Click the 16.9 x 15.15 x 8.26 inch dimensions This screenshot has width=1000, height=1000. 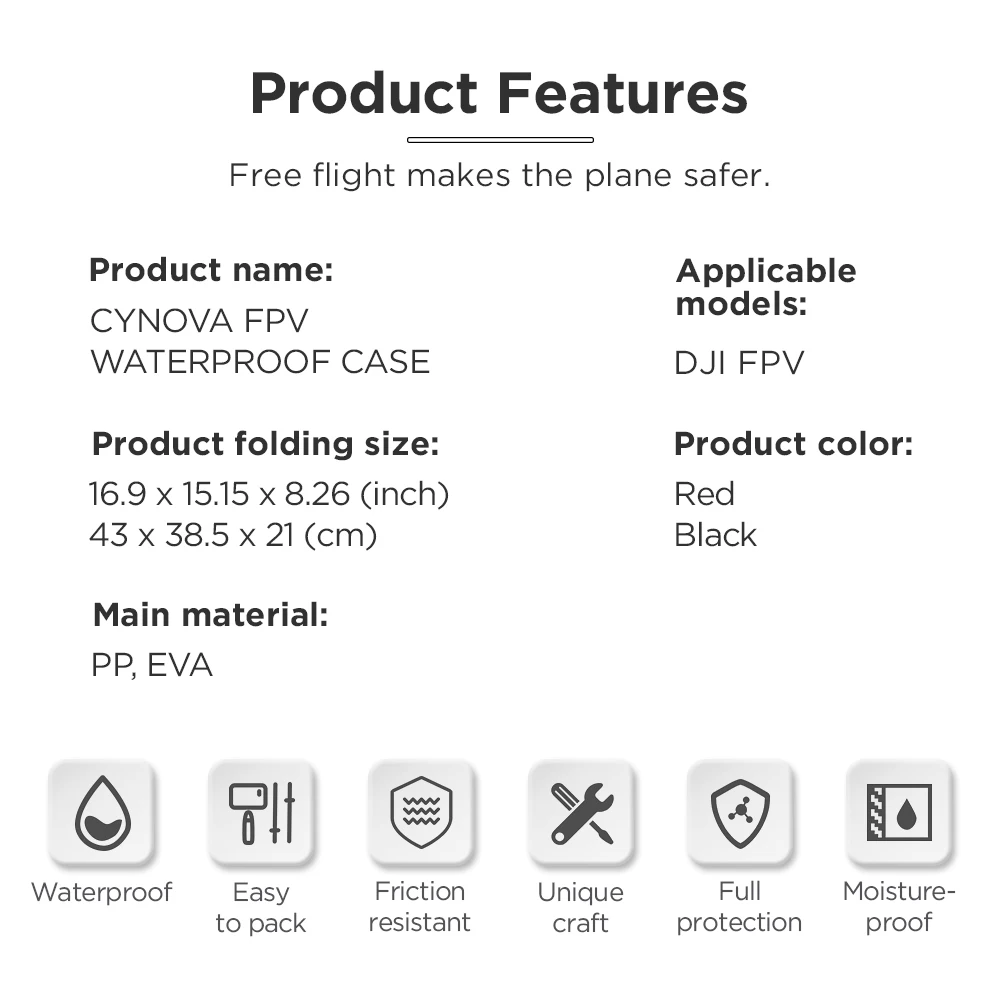(269, 494)
